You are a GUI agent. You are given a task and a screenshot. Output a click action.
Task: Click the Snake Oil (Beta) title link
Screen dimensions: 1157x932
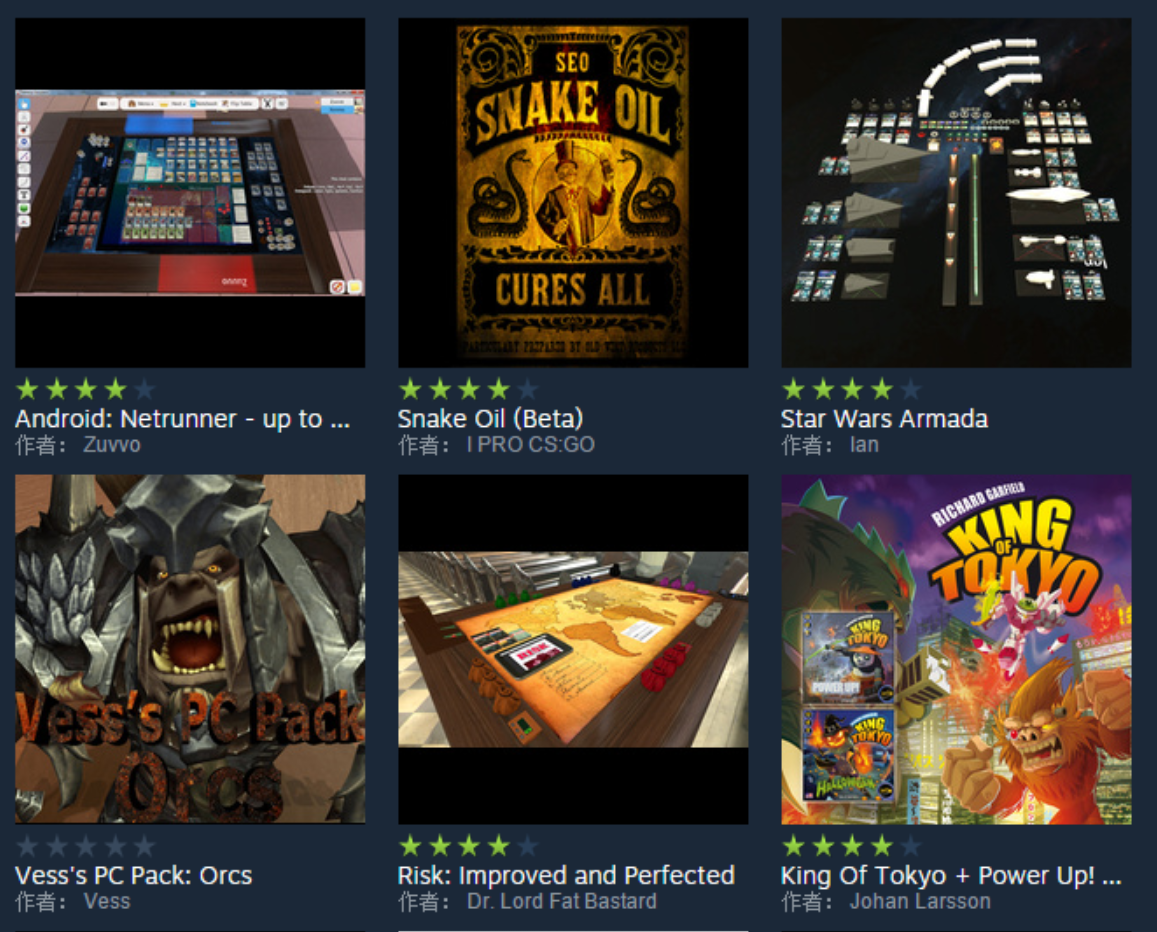tap(491, 419)
